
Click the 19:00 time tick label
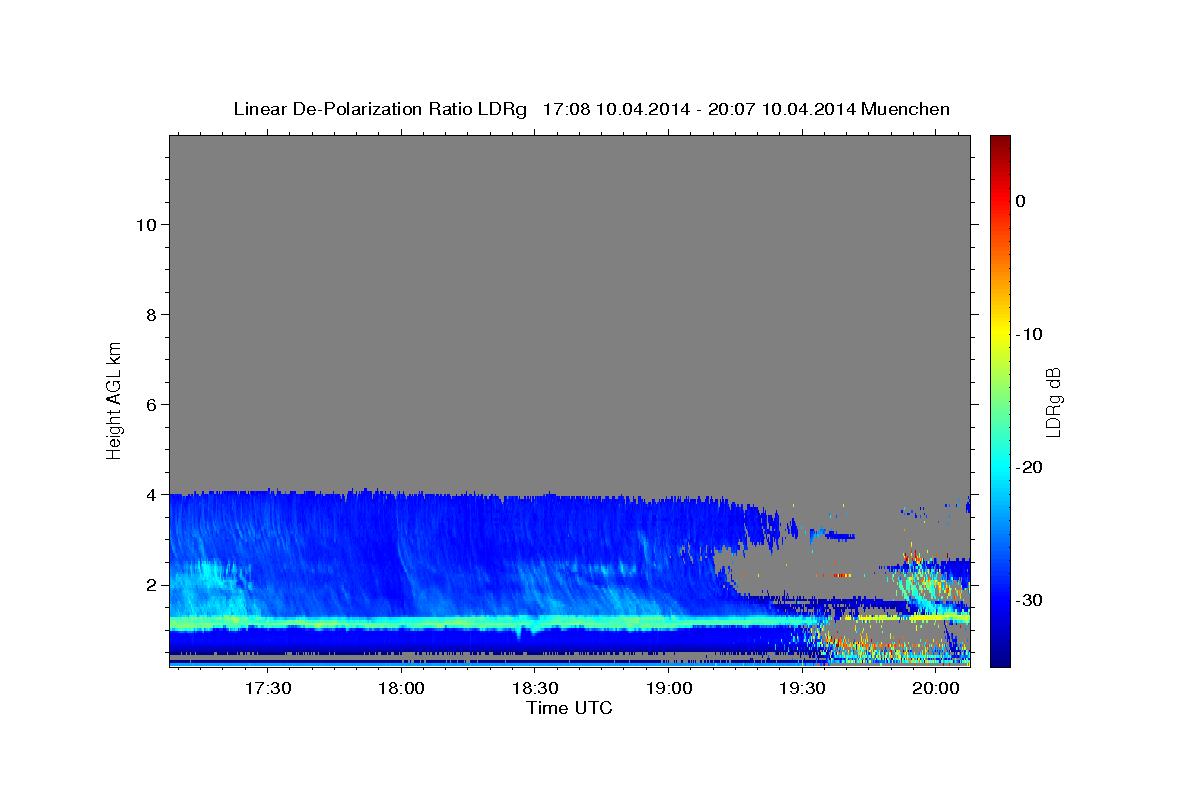[669, 688]
